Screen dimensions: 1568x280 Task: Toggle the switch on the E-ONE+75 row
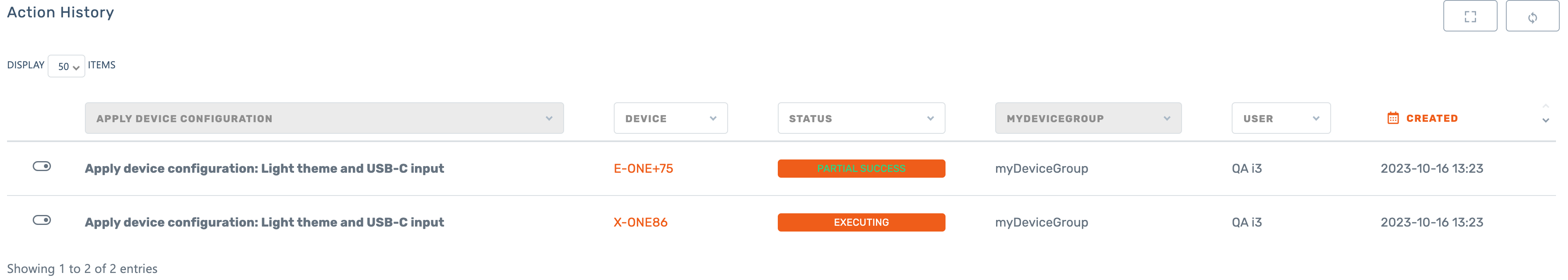41,166
